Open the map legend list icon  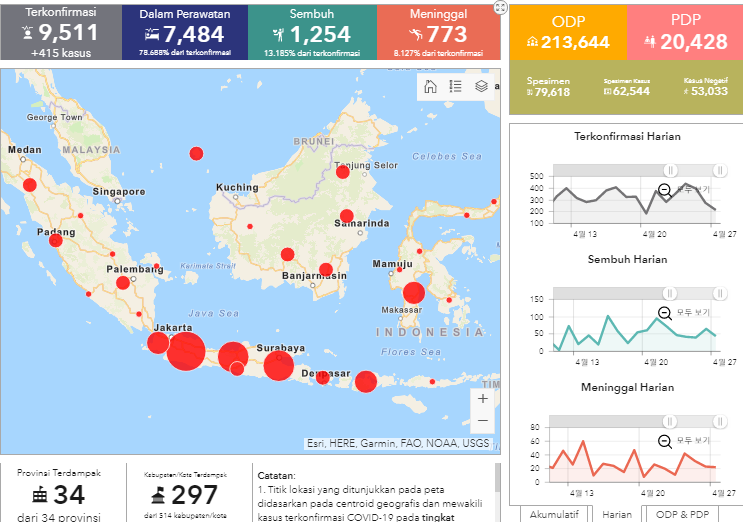pos(456,86)
